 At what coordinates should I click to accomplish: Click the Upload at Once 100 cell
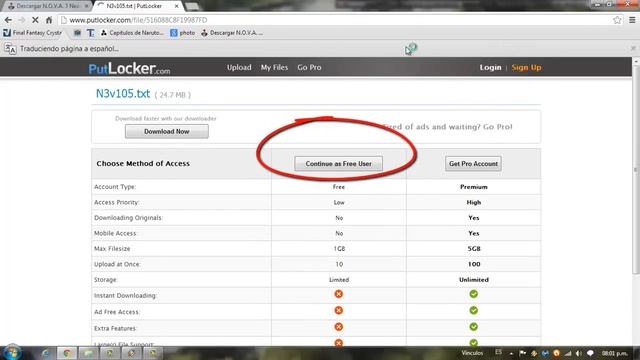pyautogui.click(x=473, y=264)
